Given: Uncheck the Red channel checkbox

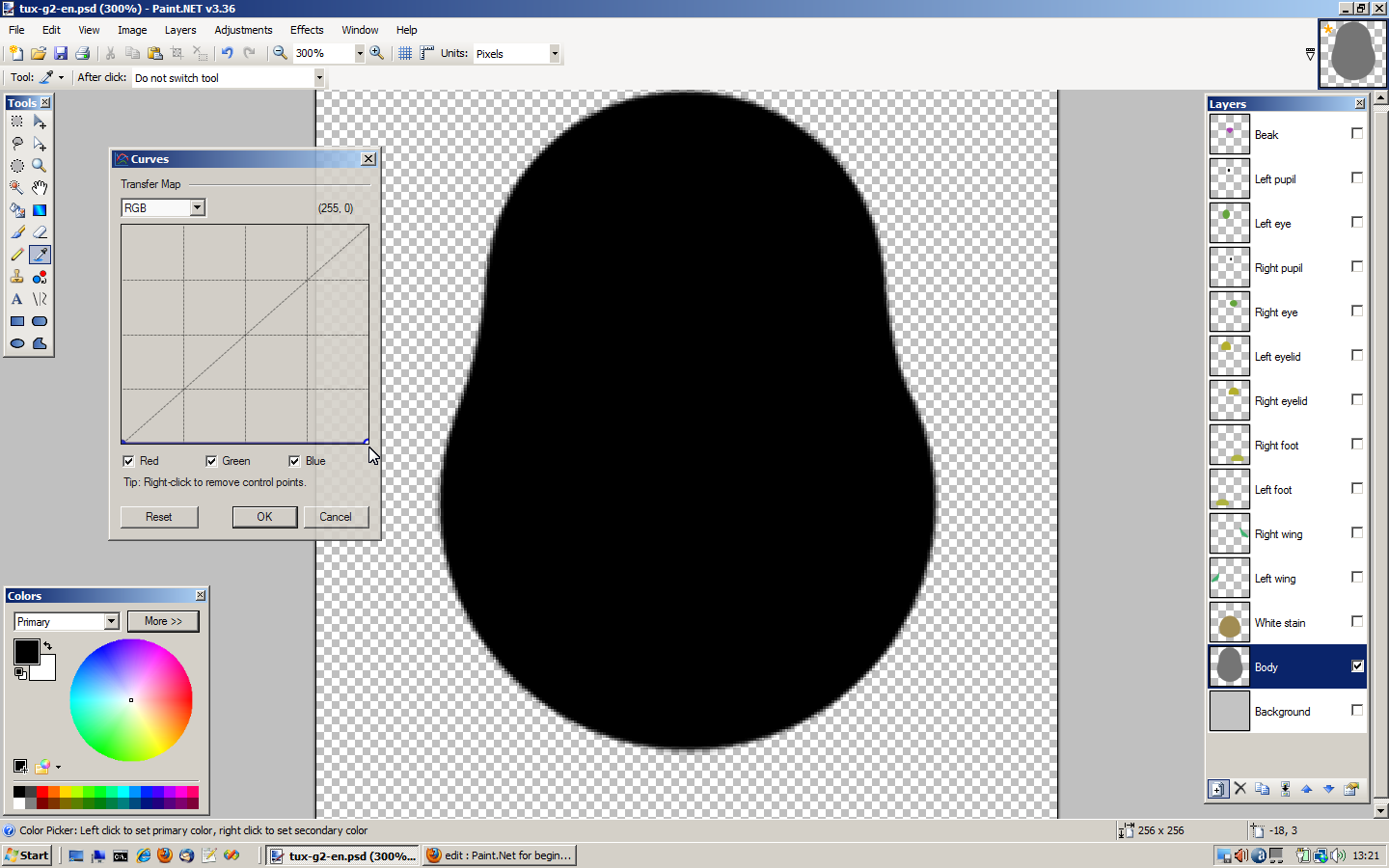Looking at the screenshot, I should 128,461.
